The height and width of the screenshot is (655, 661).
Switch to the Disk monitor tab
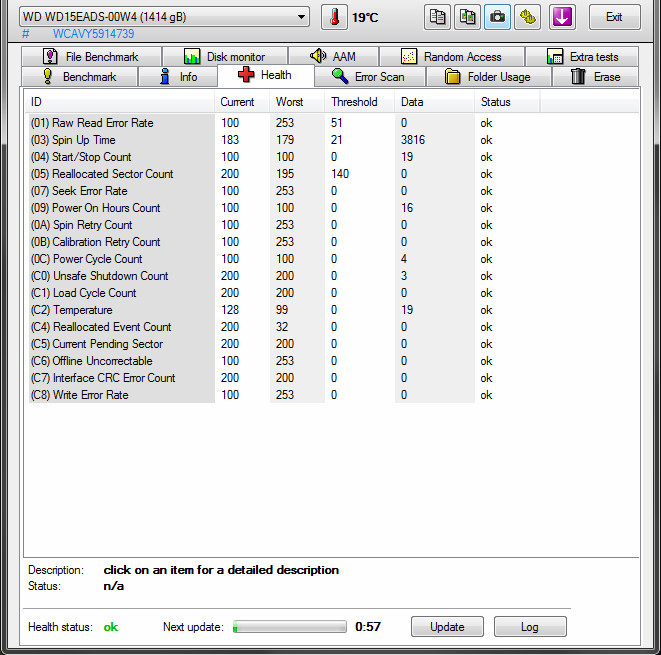click(225, 56)
